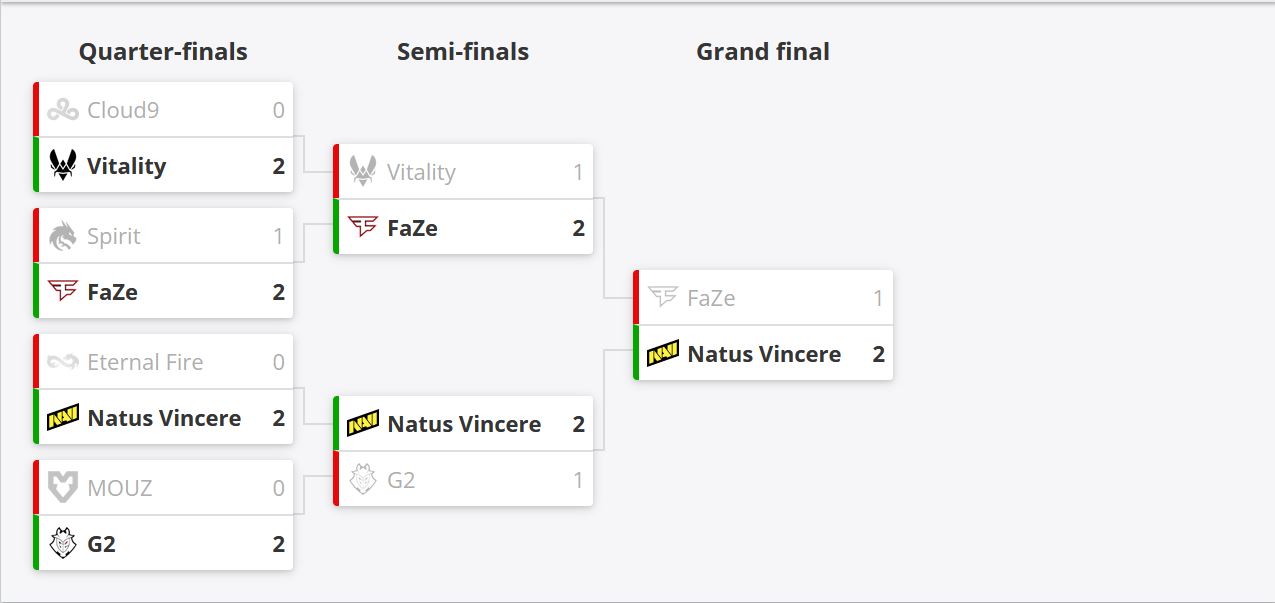1275x603 pixels.
Task: Select Natus Vincere name in grand final
Action: click(x=764, y=354)
